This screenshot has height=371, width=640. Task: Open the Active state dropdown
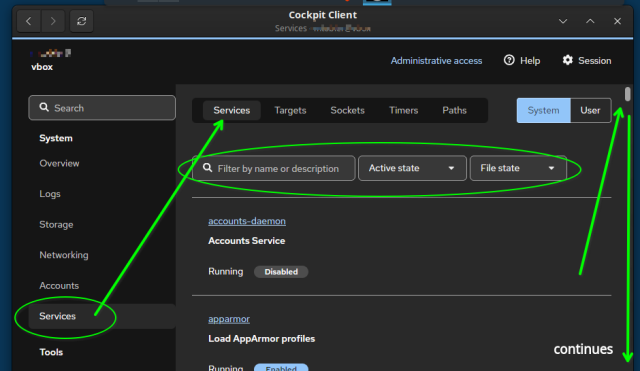tap(412, 168)
